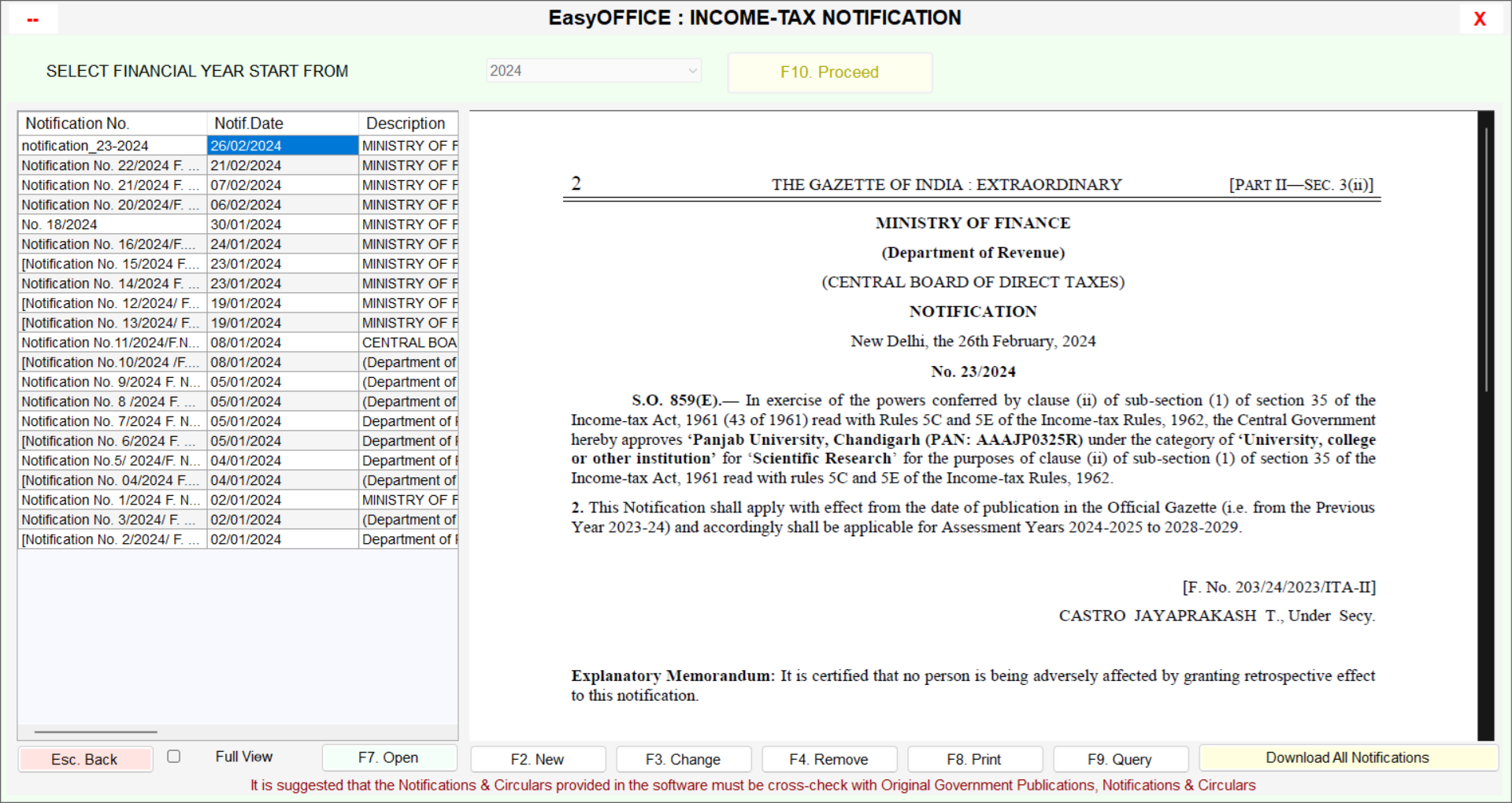Screen dimensions: 1512x803
Task: Click the F10. Proceed button
Action: pyautogui.click(x=829, y=72)
